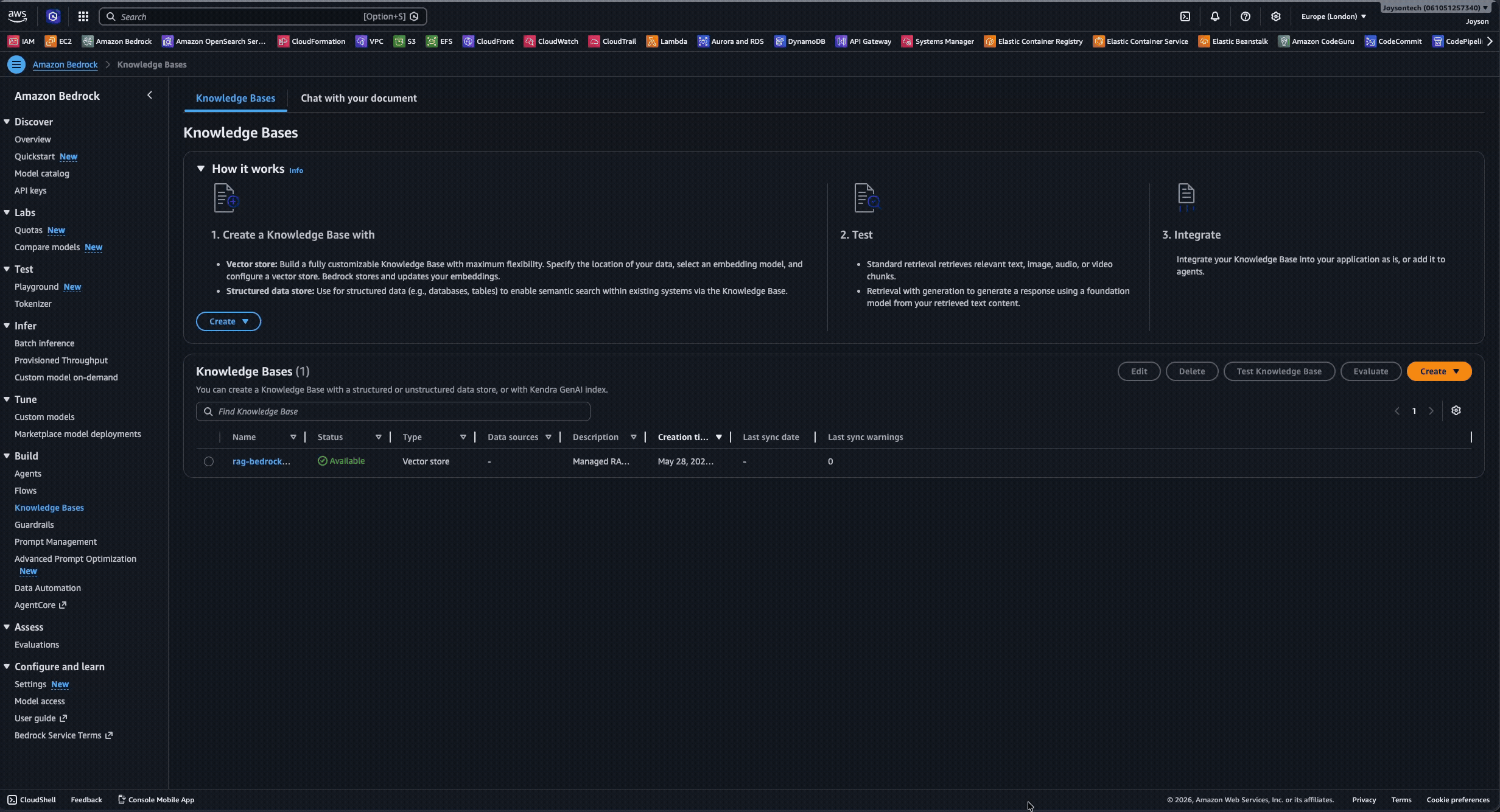Select the Knowledge Bases tab

point(236,98)
